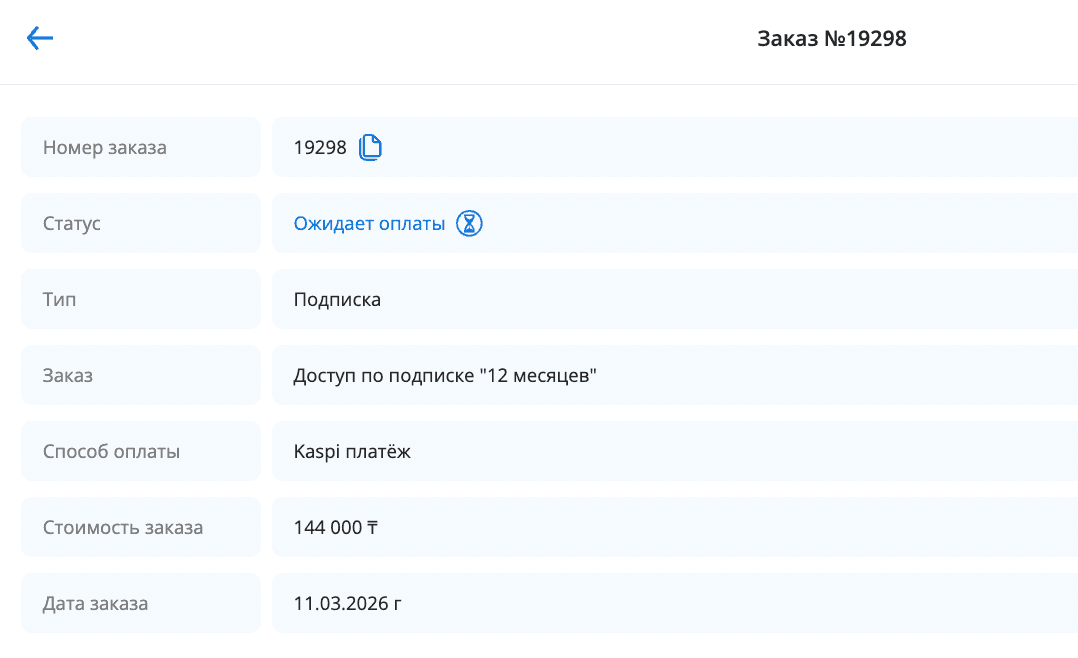Copy order number 19298 with copy icon
1078x658 pixels.
click(370, 148)
